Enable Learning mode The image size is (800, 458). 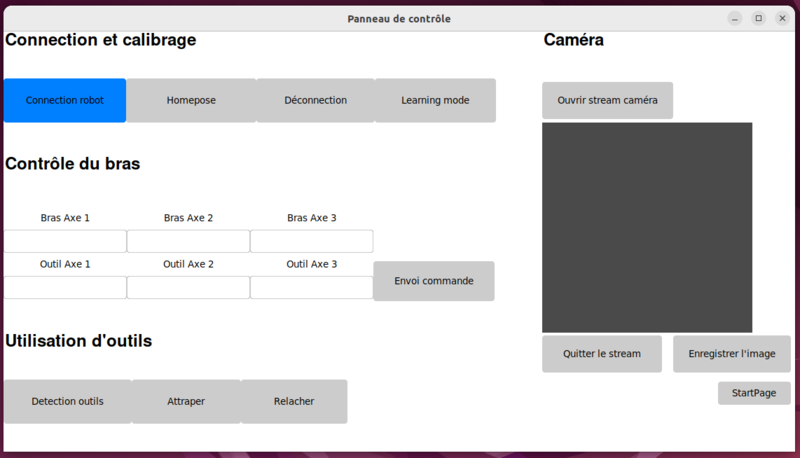pos(435,100)
